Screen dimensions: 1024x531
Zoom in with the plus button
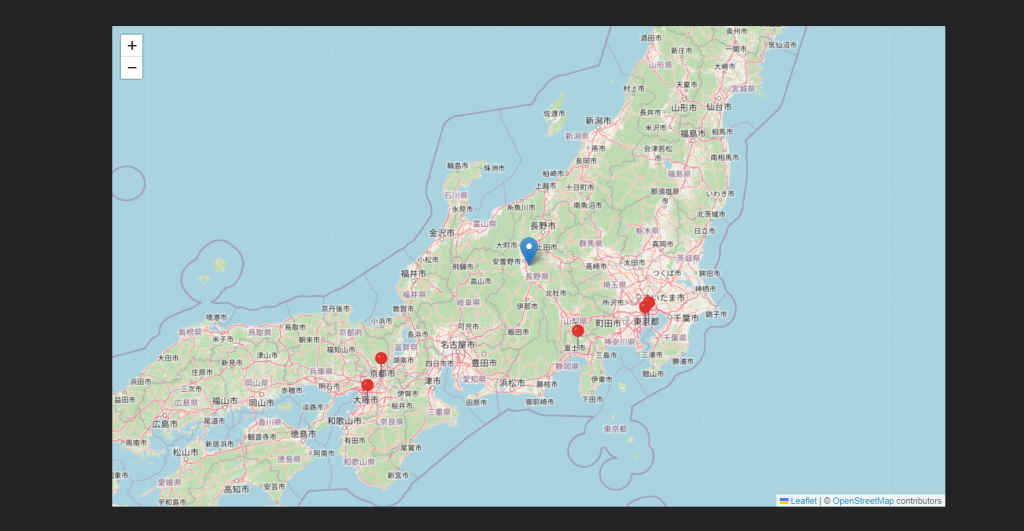pos(132,46)
